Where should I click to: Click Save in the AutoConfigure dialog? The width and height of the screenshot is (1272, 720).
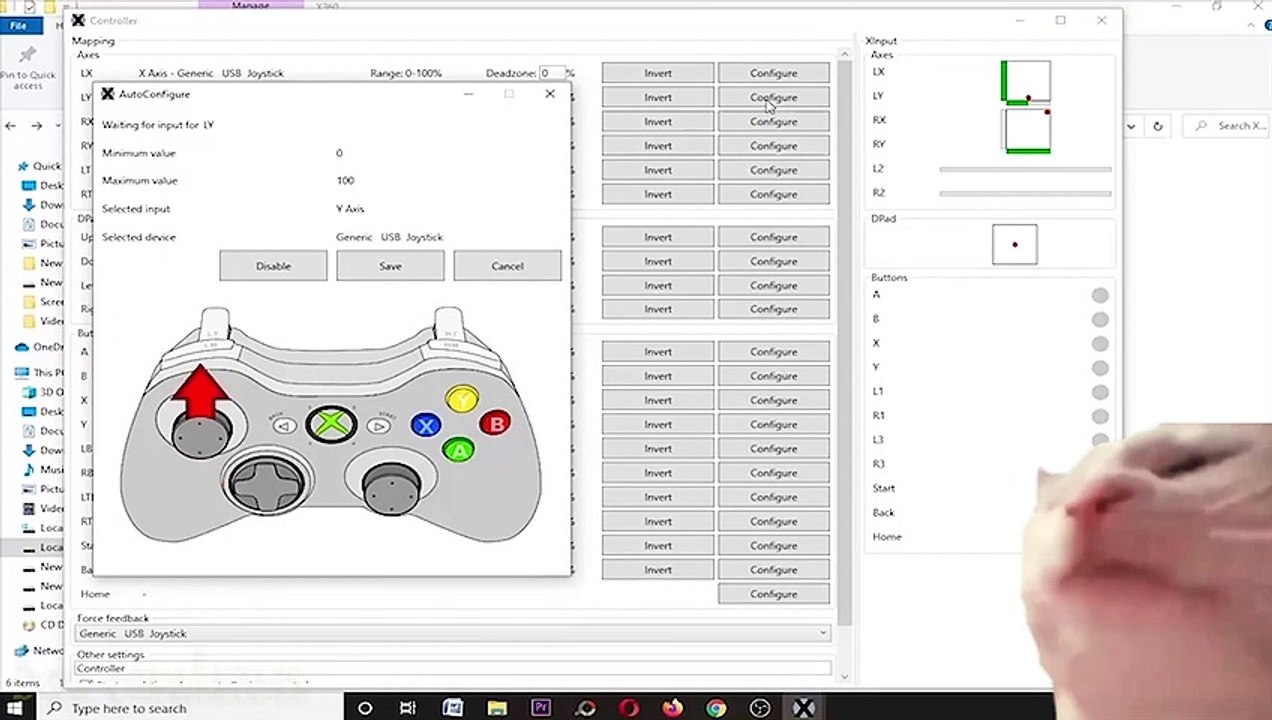390,266
